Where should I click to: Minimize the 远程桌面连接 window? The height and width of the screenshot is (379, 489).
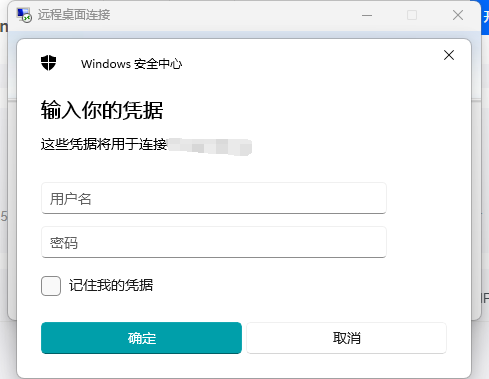tap(367, 15)
